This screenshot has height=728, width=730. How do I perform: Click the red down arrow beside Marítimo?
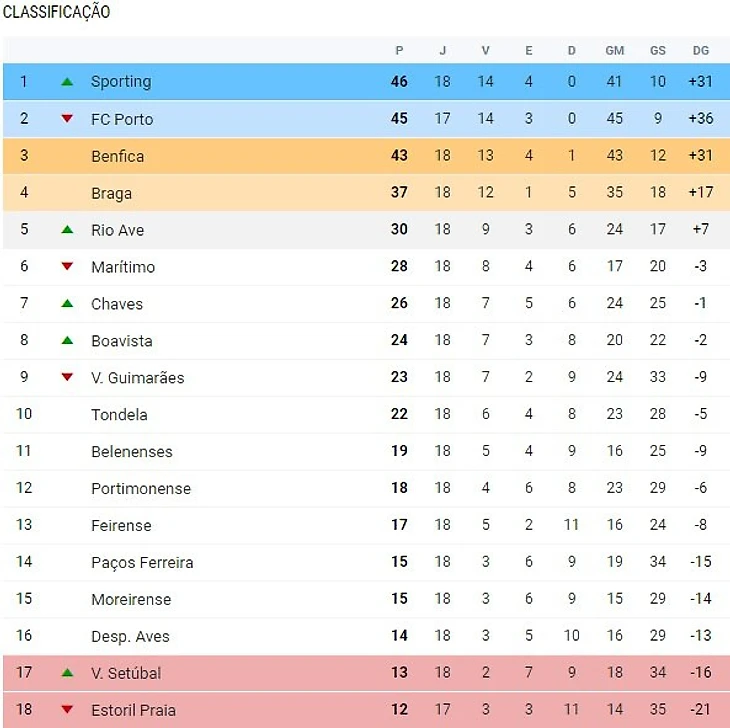point(67,267)
